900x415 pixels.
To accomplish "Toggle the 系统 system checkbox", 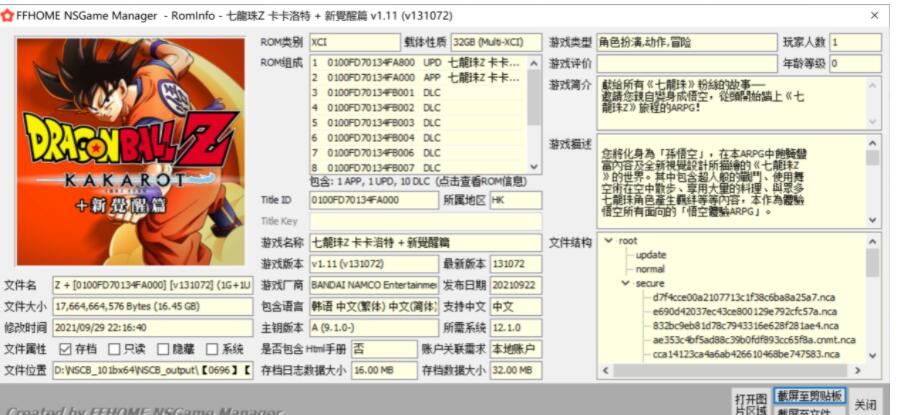I will (x=213, y=349).
